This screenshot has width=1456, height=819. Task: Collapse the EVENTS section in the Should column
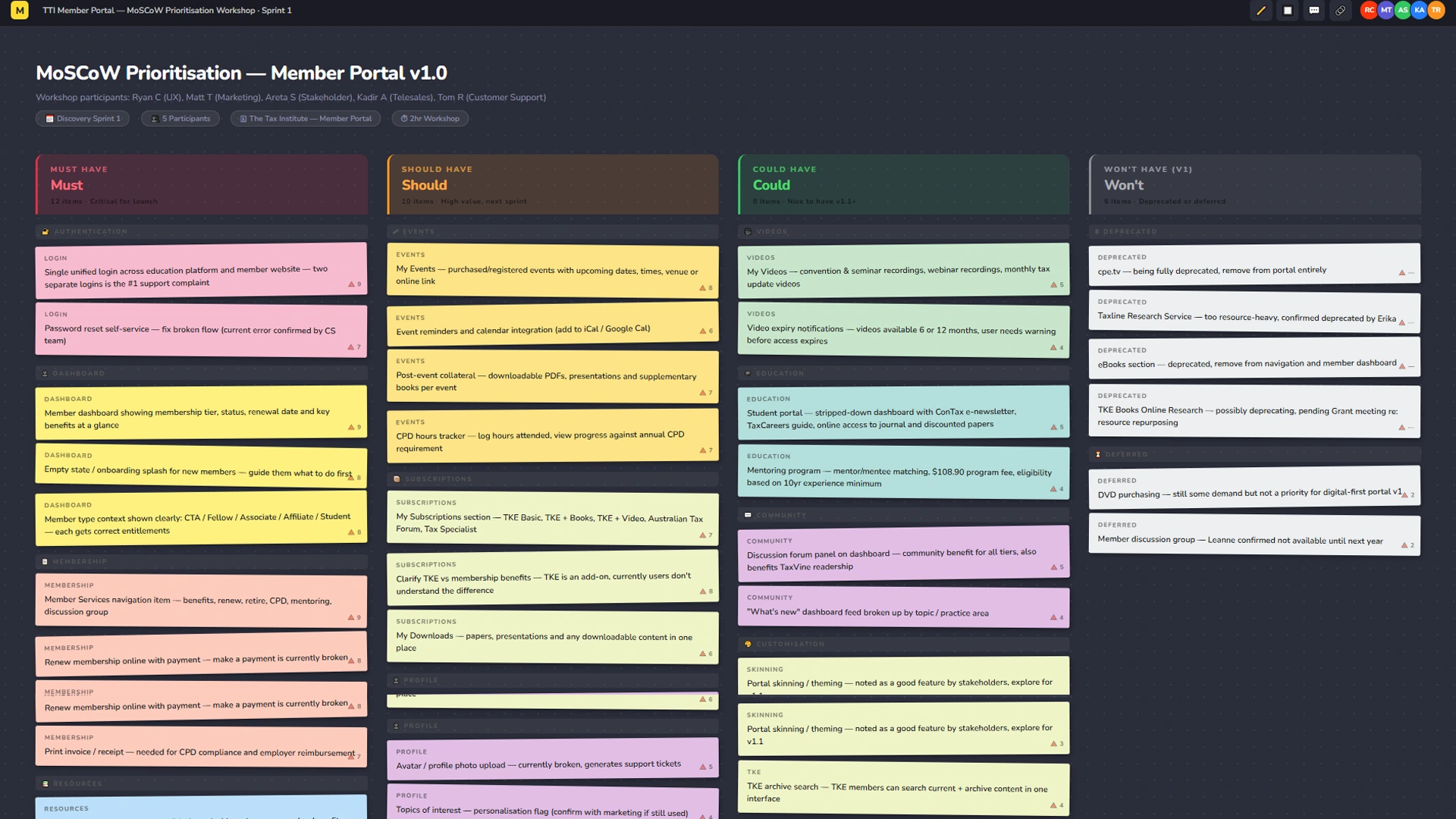[417, 232]
